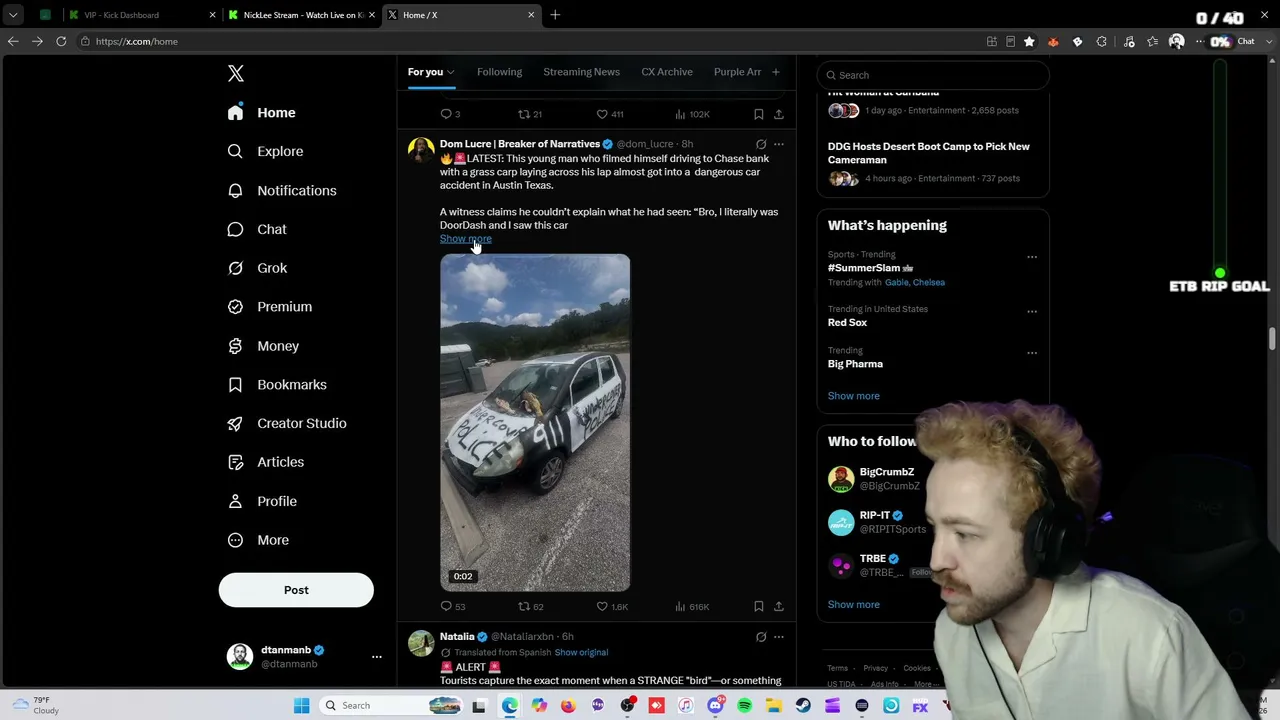Switch to the Streaming News tab
Viewport: 1280px width, 720px height.
tap(581, 72)
